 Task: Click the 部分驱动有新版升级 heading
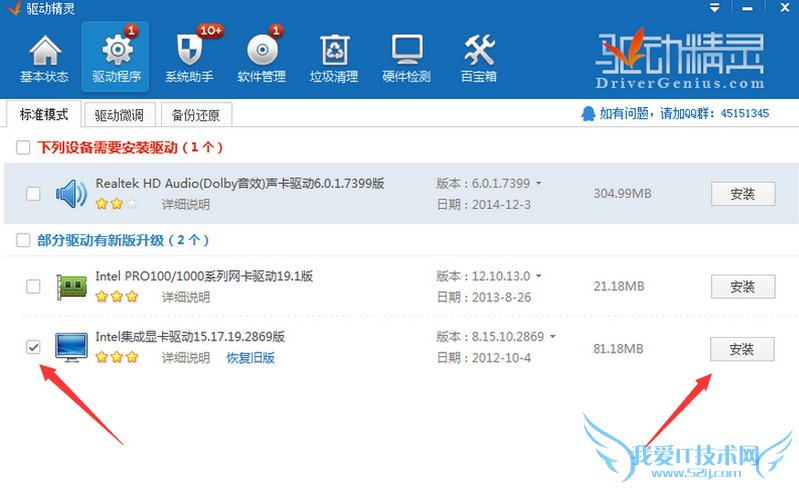coord(123,240)
